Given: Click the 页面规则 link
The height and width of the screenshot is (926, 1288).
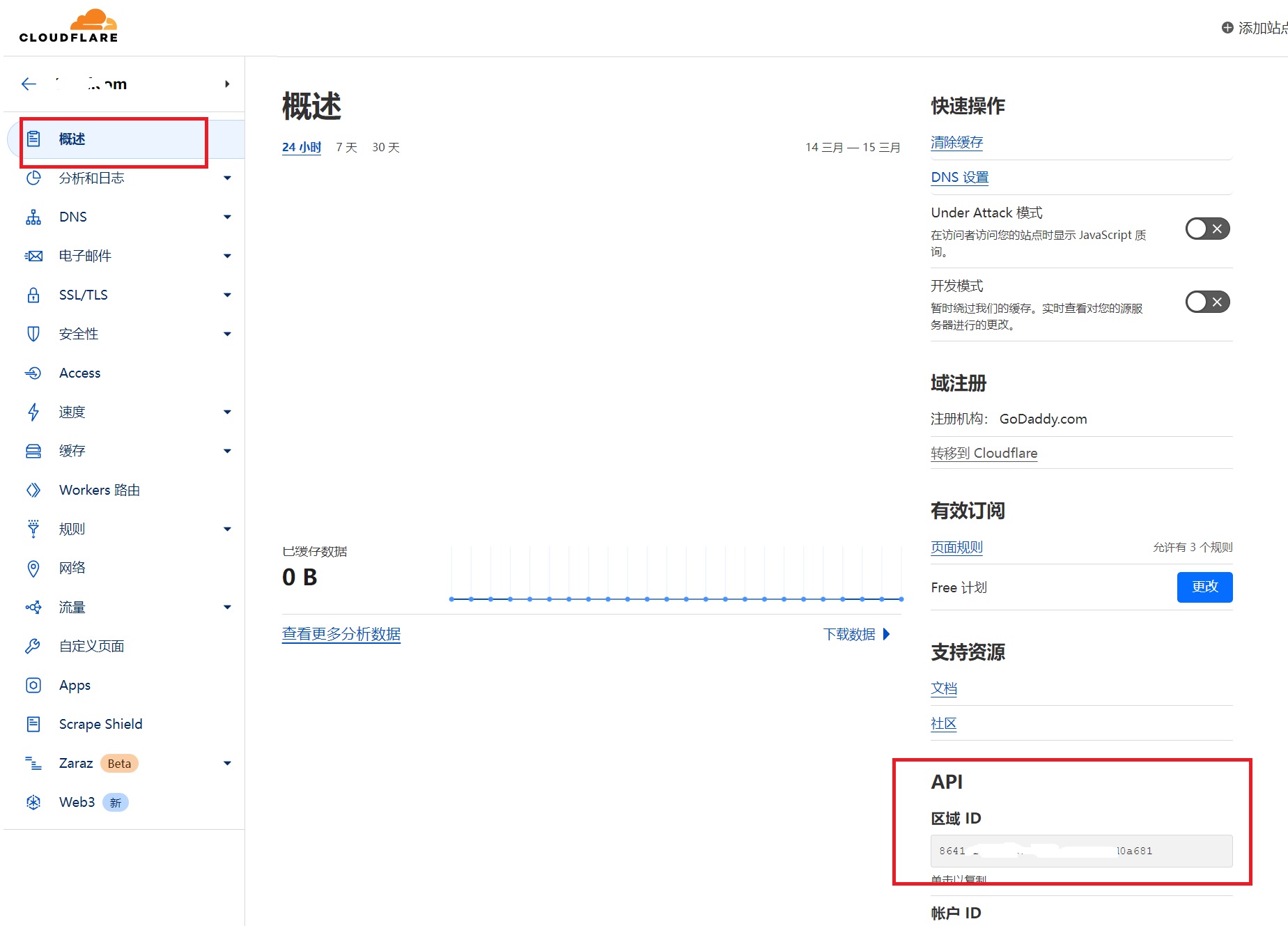Looking at the screenshot, I should [956, 548].
